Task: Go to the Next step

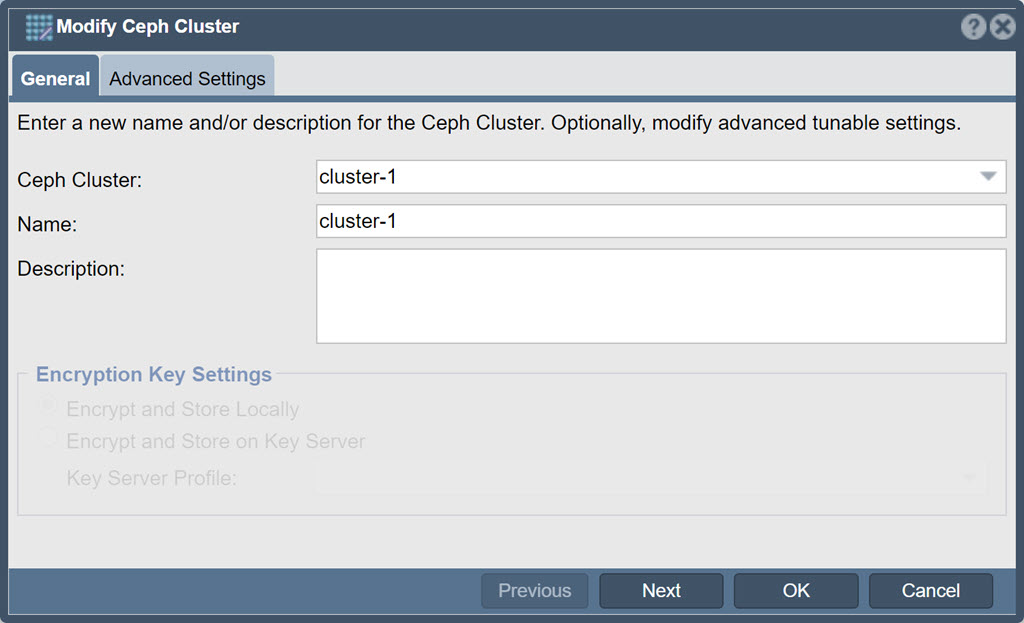Action: tap(662, 590)
